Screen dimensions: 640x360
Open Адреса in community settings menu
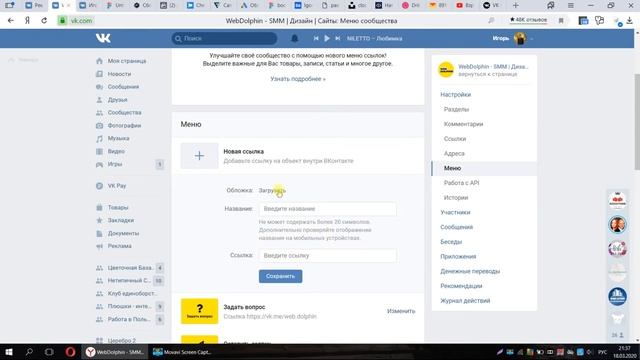coord(454,153)
